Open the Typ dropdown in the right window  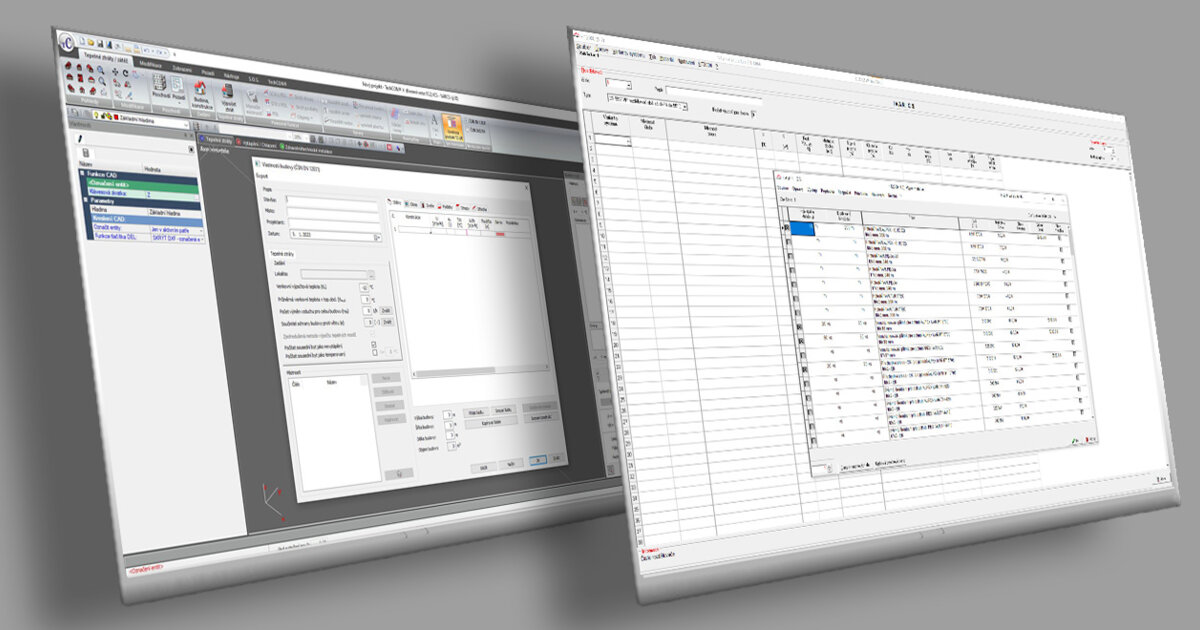[x=686, y=105]
